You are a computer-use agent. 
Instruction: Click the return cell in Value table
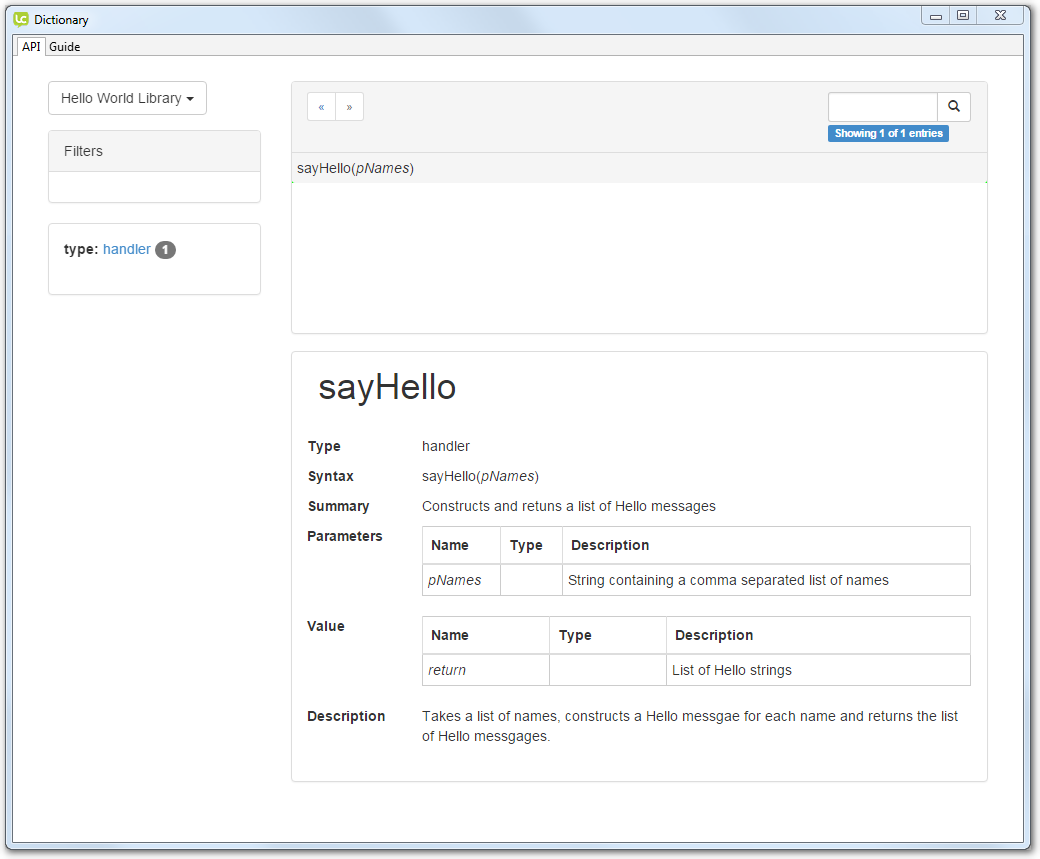[x=447, y=670]
